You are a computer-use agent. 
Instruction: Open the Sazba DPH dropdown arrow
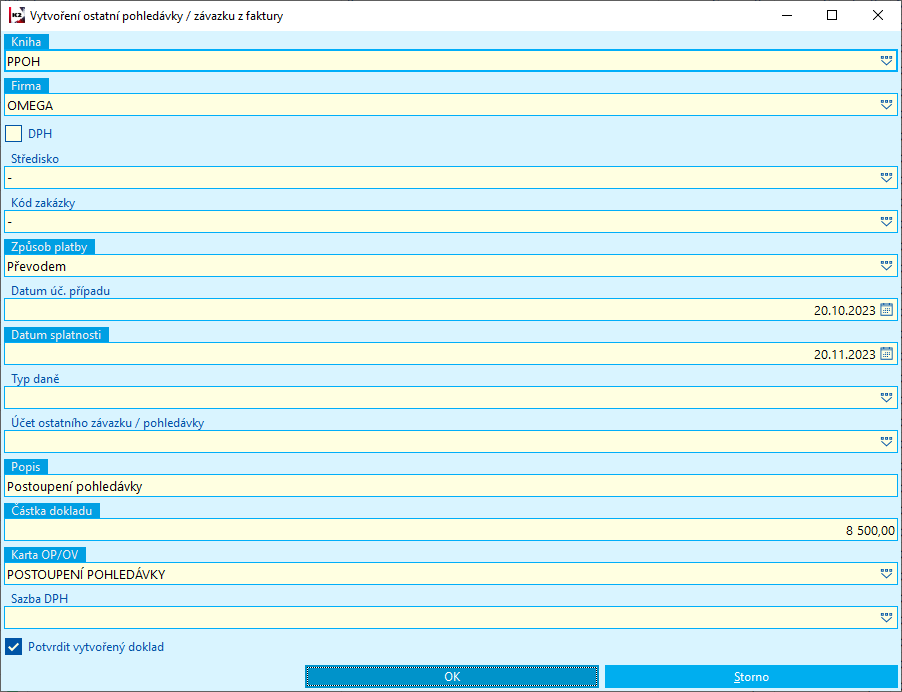(x=886, y=617)
